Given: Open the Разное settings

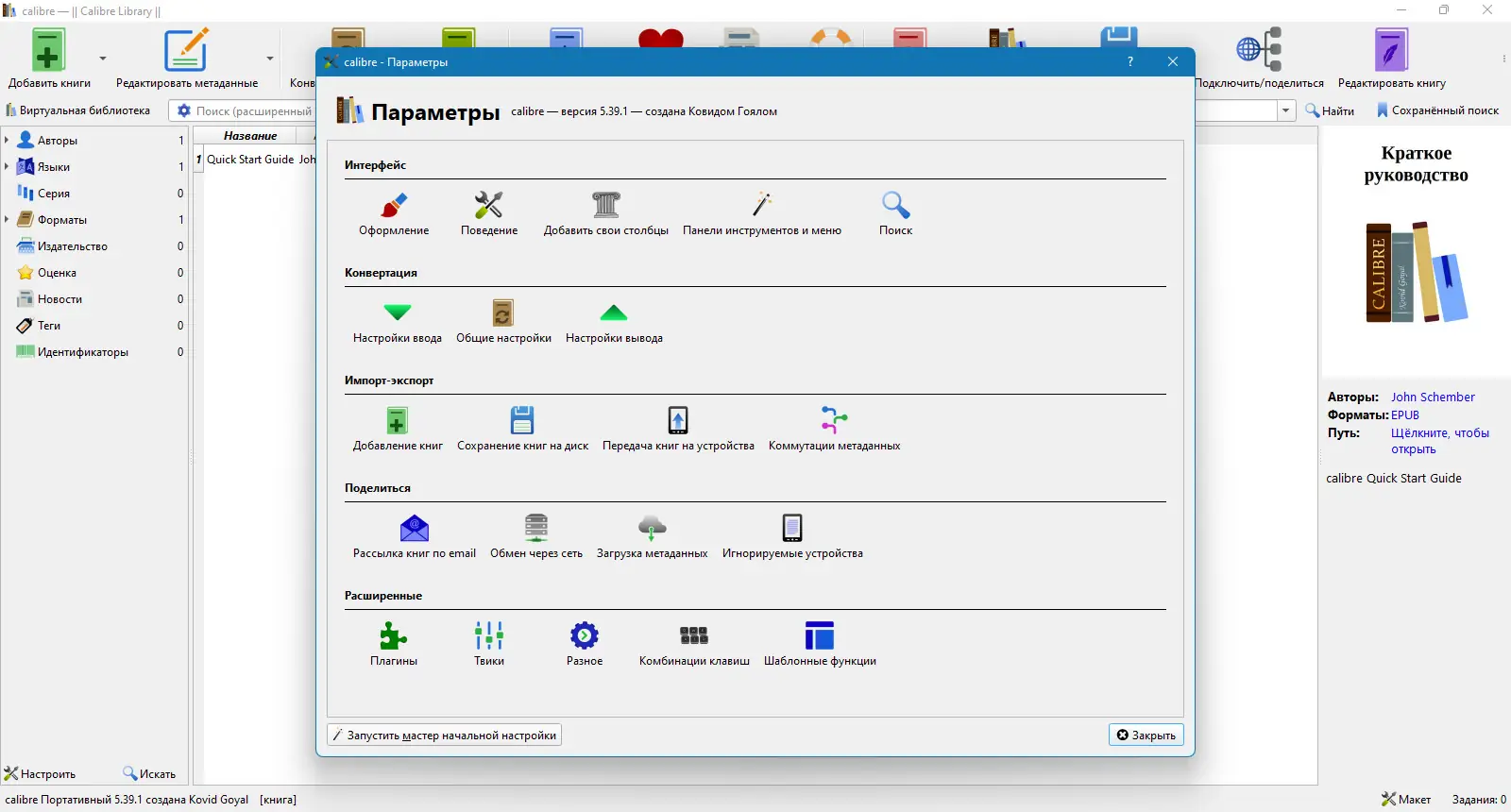Looking at the screenshot, I should coord(585,644).
